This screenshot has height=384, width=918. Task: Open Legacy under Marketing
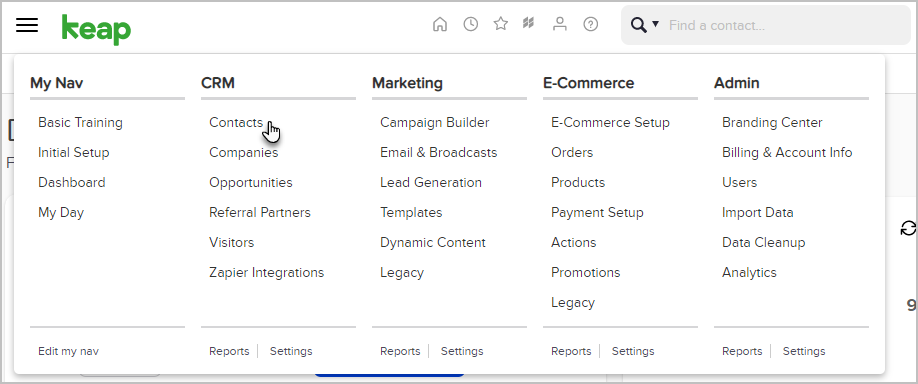pos(402,273)
